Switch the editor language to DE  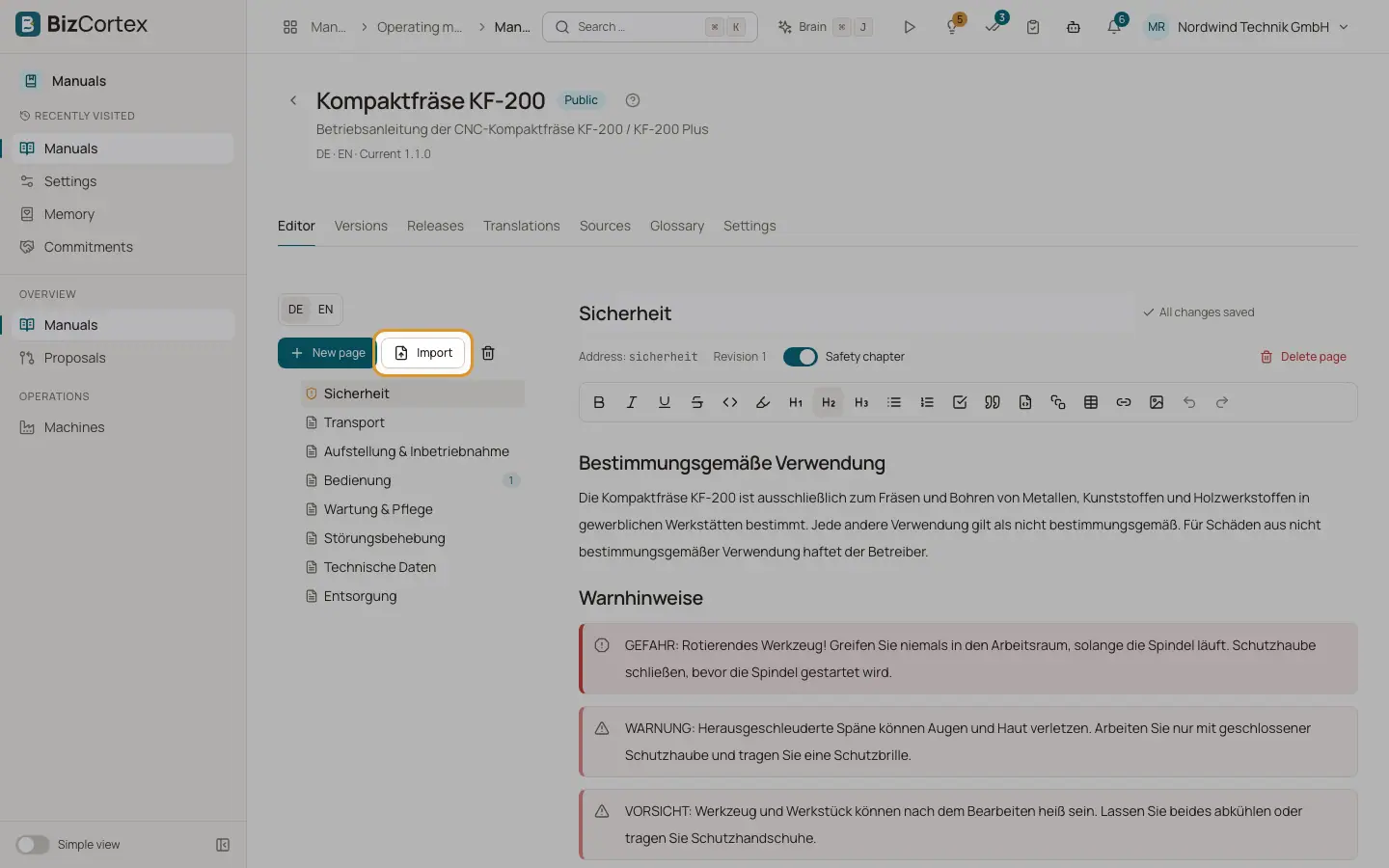295,310
